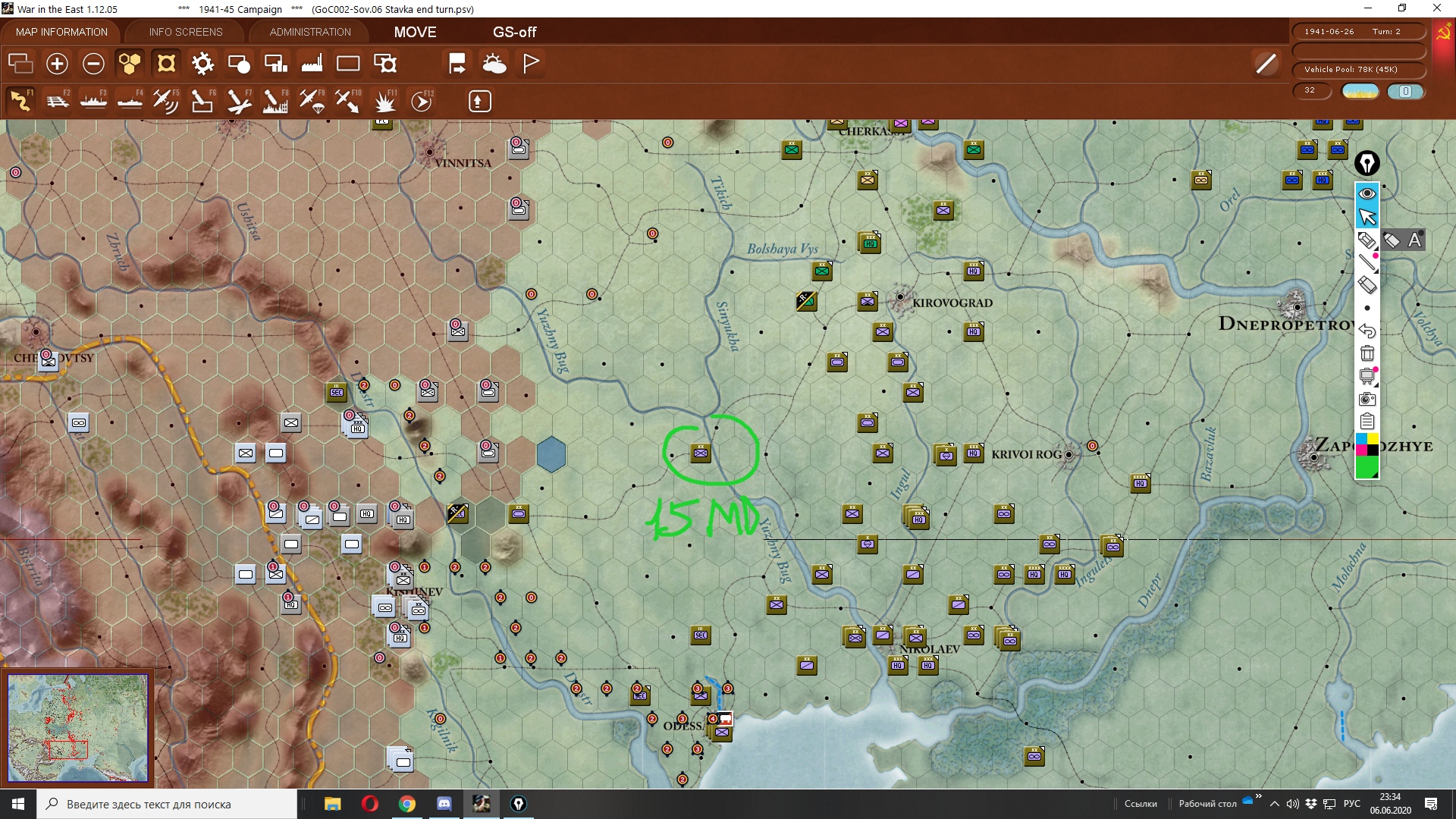Viewport: 1456px width, 819px height.
Task: Click the box showing 32
Action: click(x=1313, y=90)
